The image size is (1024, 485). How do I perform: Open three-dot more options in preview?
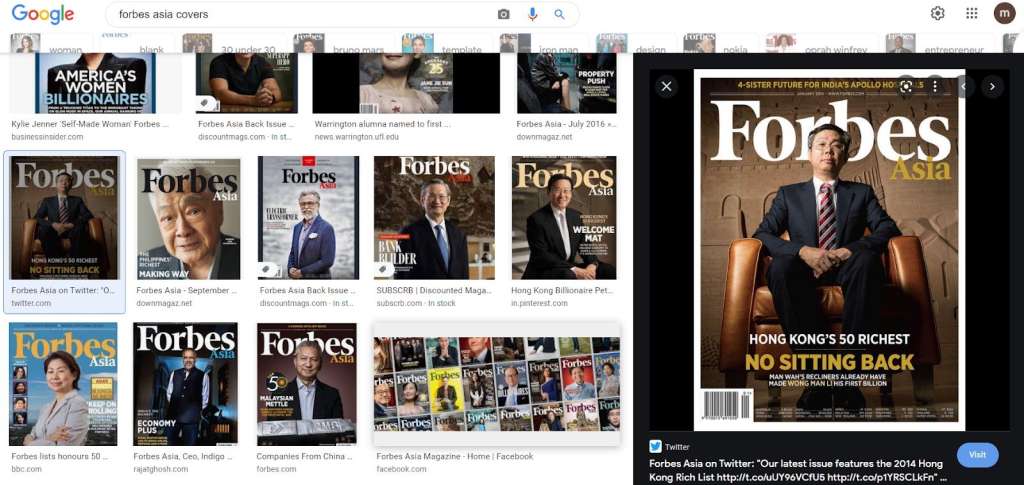click(x=934, y=87)
